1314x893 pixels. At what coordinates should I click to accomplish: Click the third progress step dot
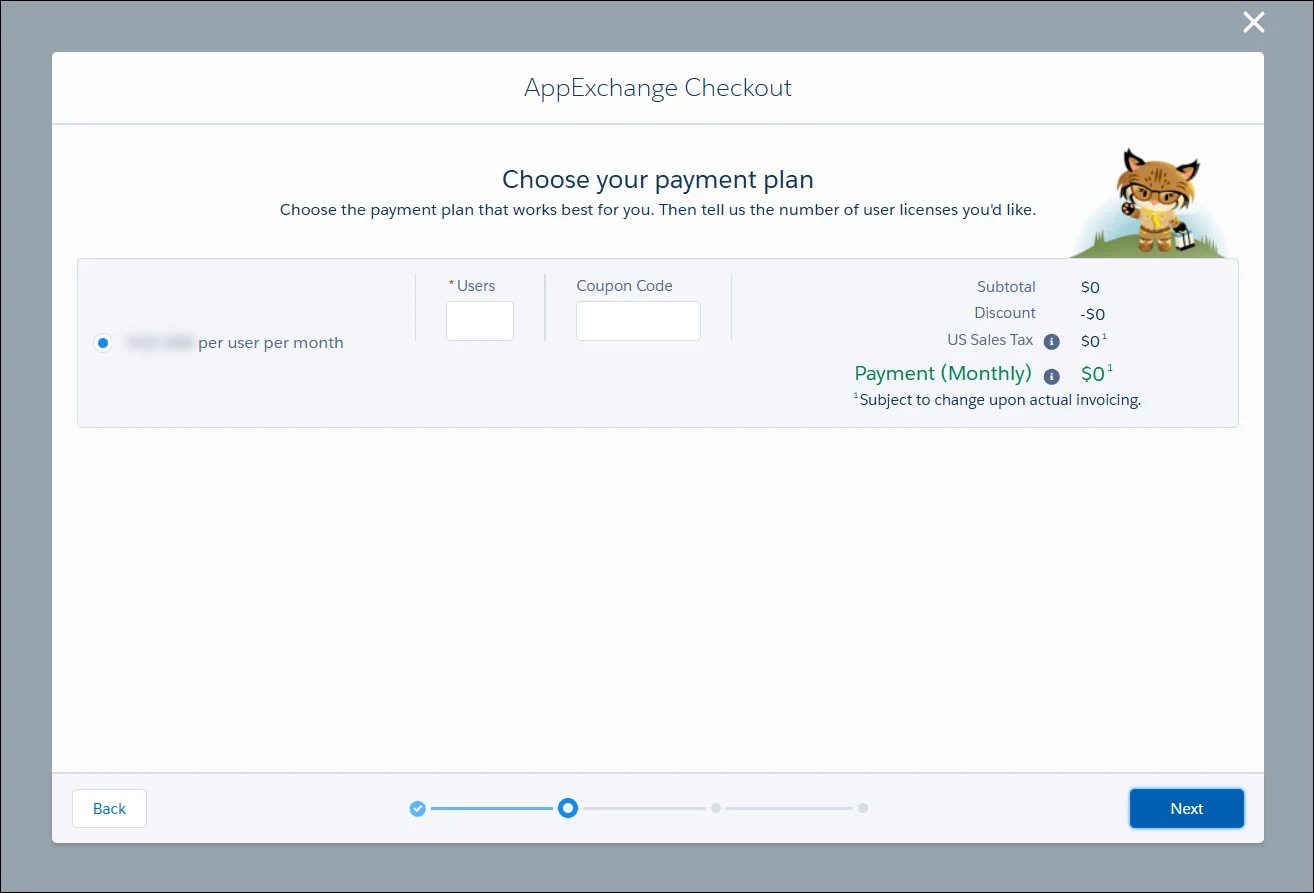[716, 807]
